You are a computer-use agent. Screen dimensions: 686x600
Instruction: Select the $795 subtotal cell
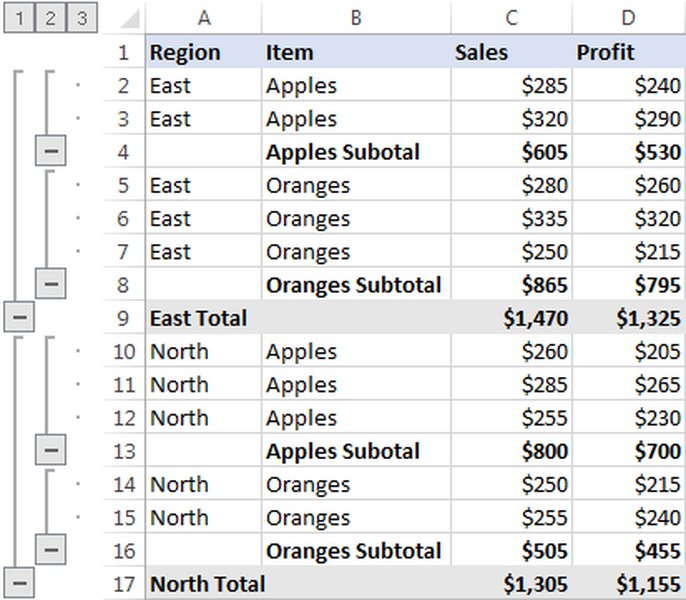click(629, 284)
